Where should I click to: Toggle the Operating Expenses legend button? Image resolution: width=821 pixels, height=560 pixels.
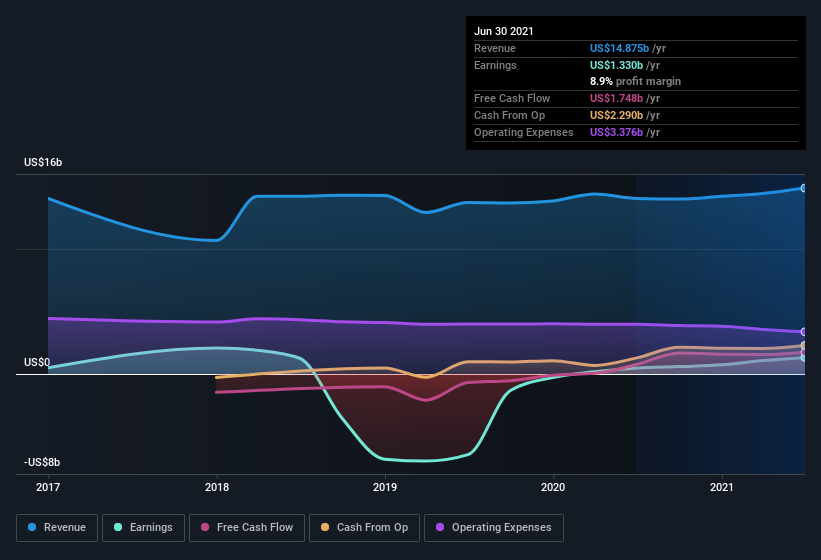[x=494, y=528]
